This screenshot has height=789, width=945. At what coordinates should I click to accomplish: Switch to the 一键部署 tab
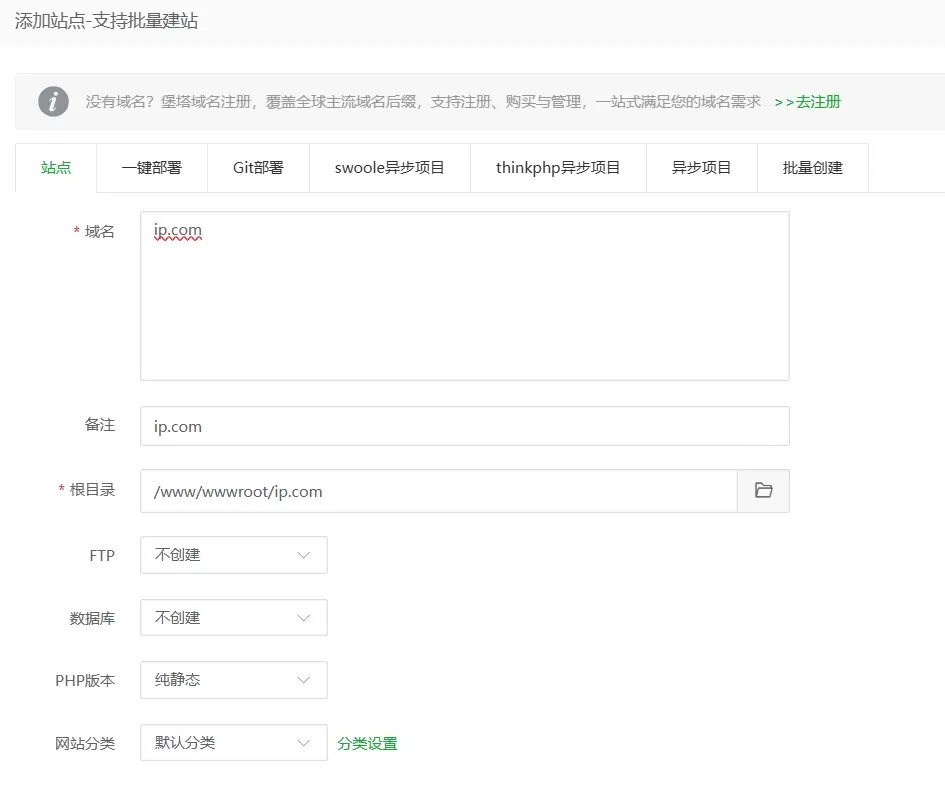pyautogui.click(x=152, y=168)
